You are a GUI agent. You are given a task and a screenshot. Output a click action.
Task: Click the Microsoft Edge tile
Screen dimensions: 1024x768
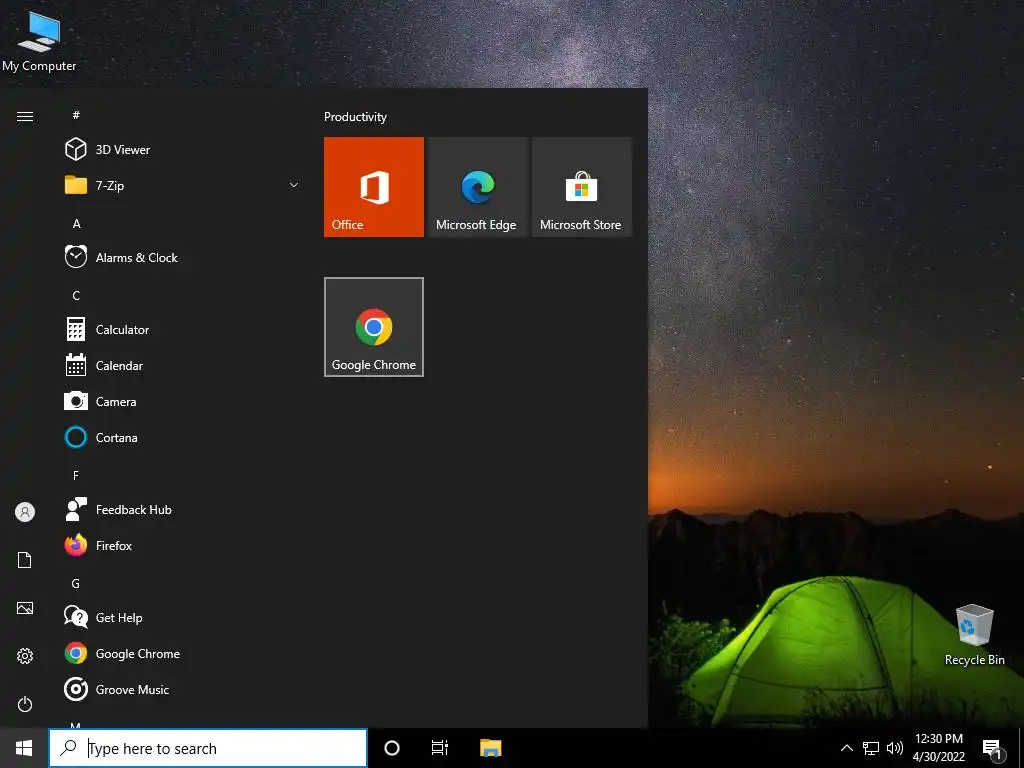[477, 187]
